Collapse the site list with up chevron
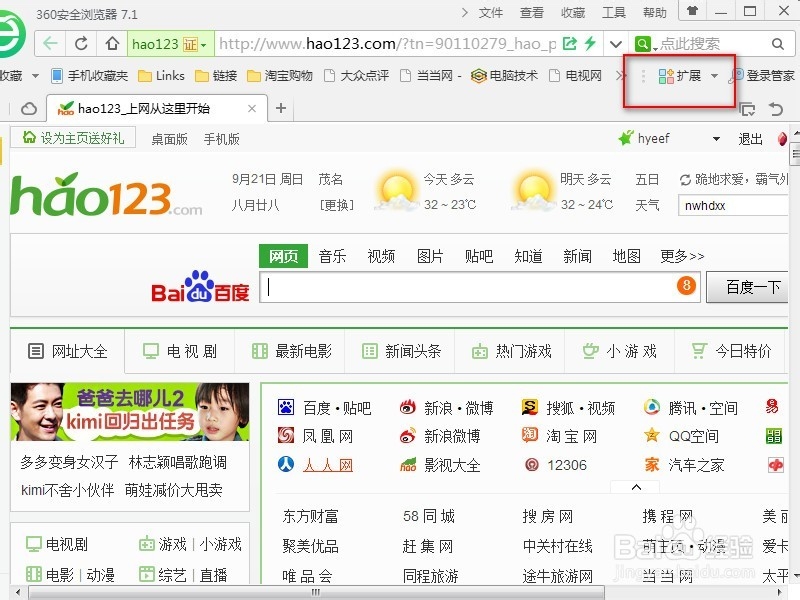The image size is (800, 600). pyautogui.click(x=636, y=487)
